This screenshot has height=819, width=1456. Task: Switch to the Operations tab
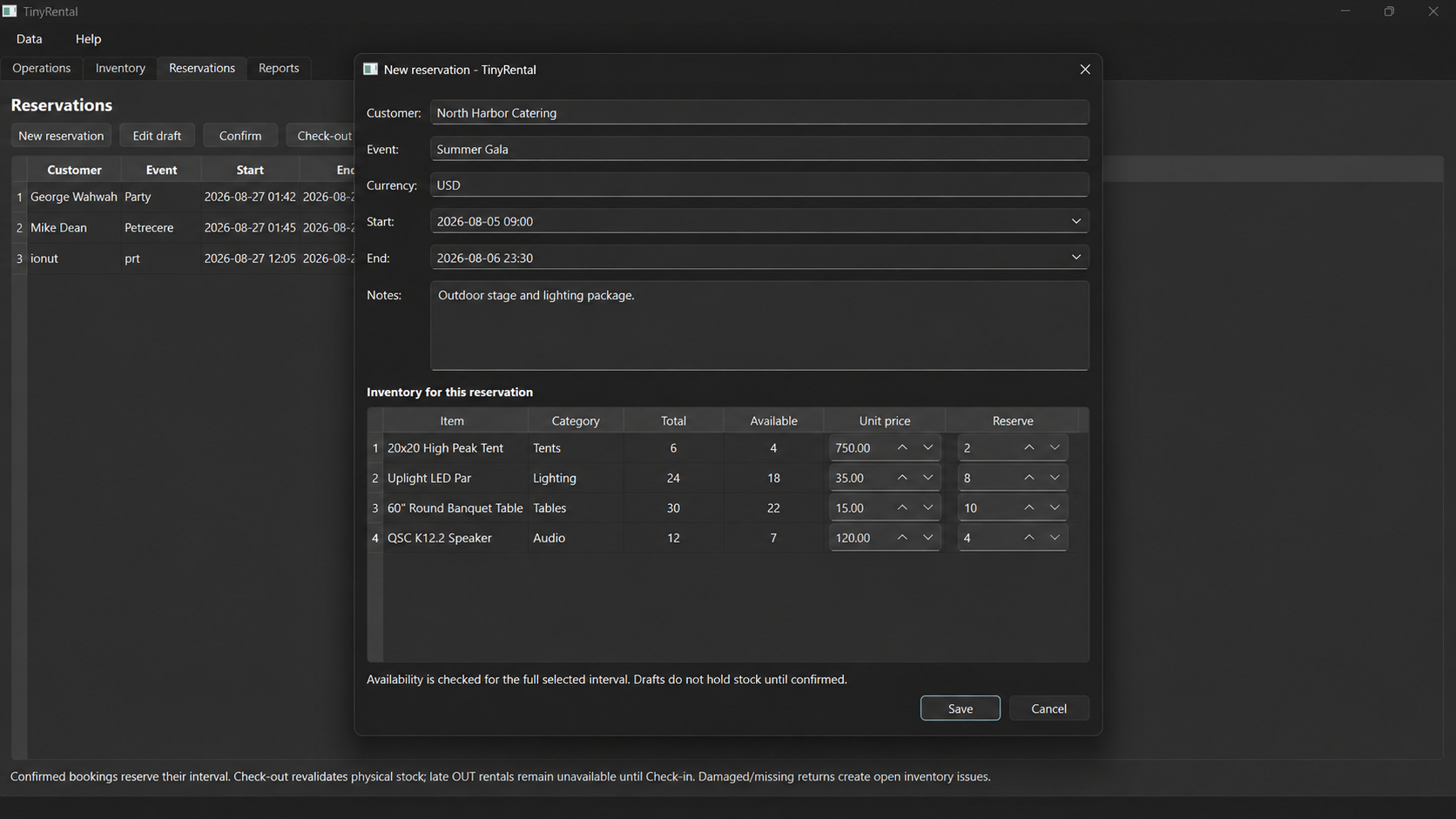point(42,68)
